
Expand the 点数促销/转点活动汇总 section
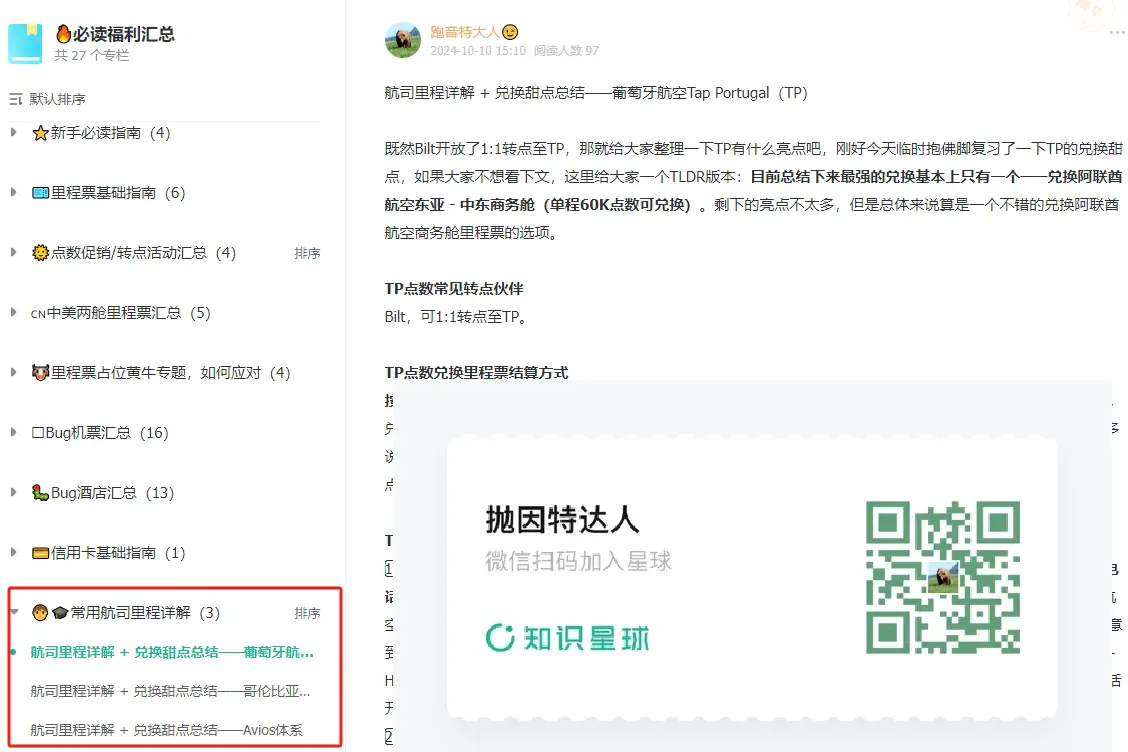(x=14, y=253)
